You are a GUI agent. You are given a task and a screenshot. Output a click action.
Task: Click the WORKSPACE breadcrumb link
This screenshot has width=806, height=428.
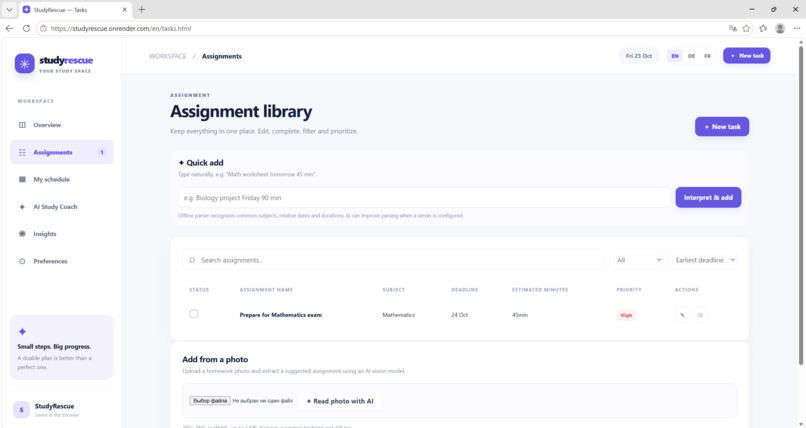point(168,56)
